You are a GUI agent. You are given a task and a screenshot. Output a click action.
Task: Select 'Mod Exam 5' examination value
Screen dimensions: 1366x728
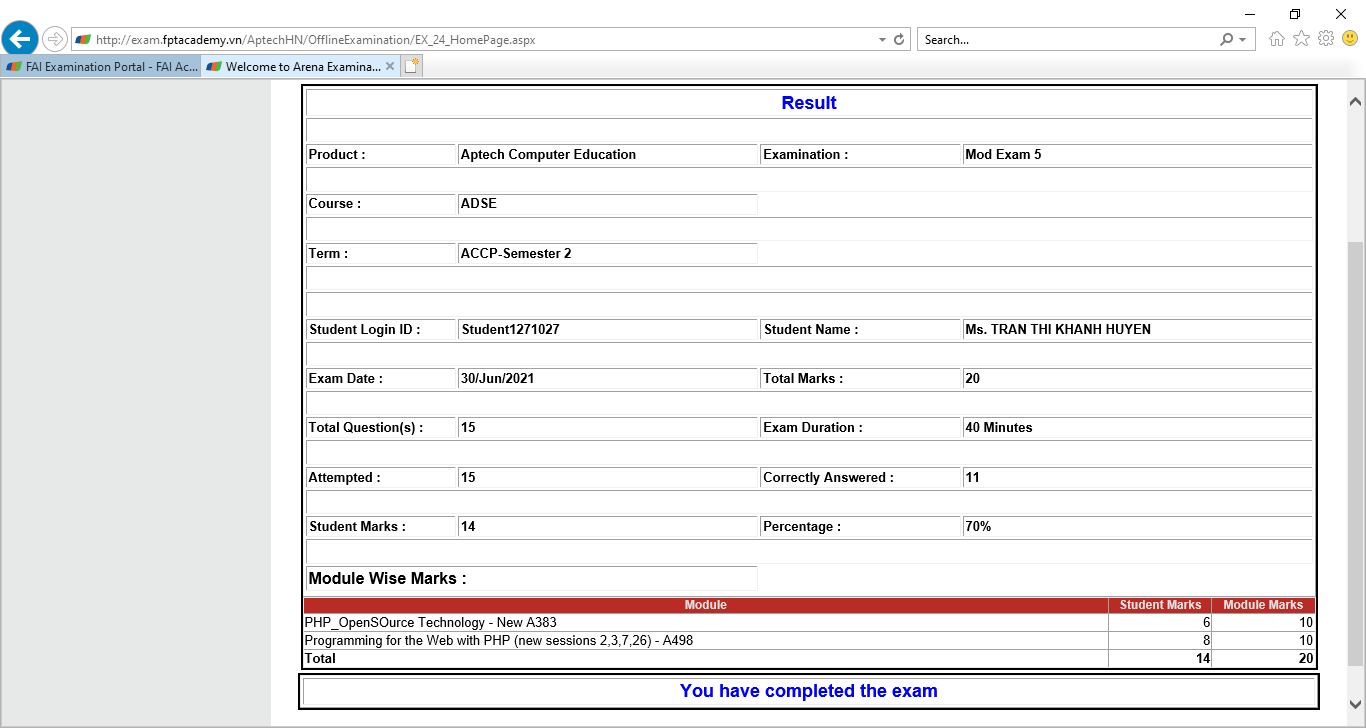[x=1003, y=155]
